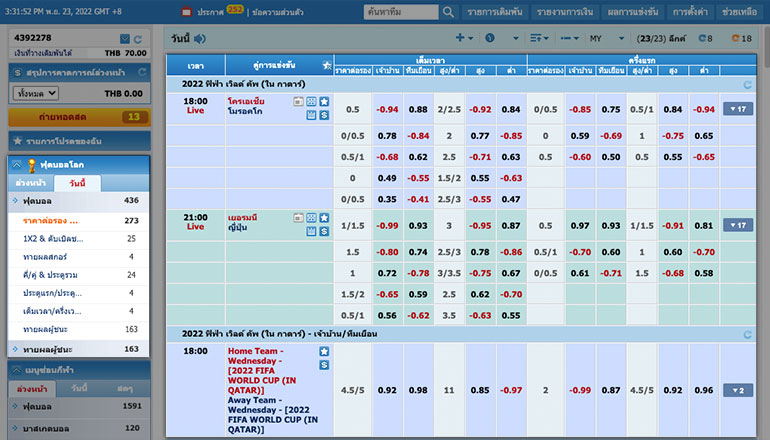Expand the ฟุตบอล 436 sidebar category
This screenshot has height=440, width=770.
point(79,200)
